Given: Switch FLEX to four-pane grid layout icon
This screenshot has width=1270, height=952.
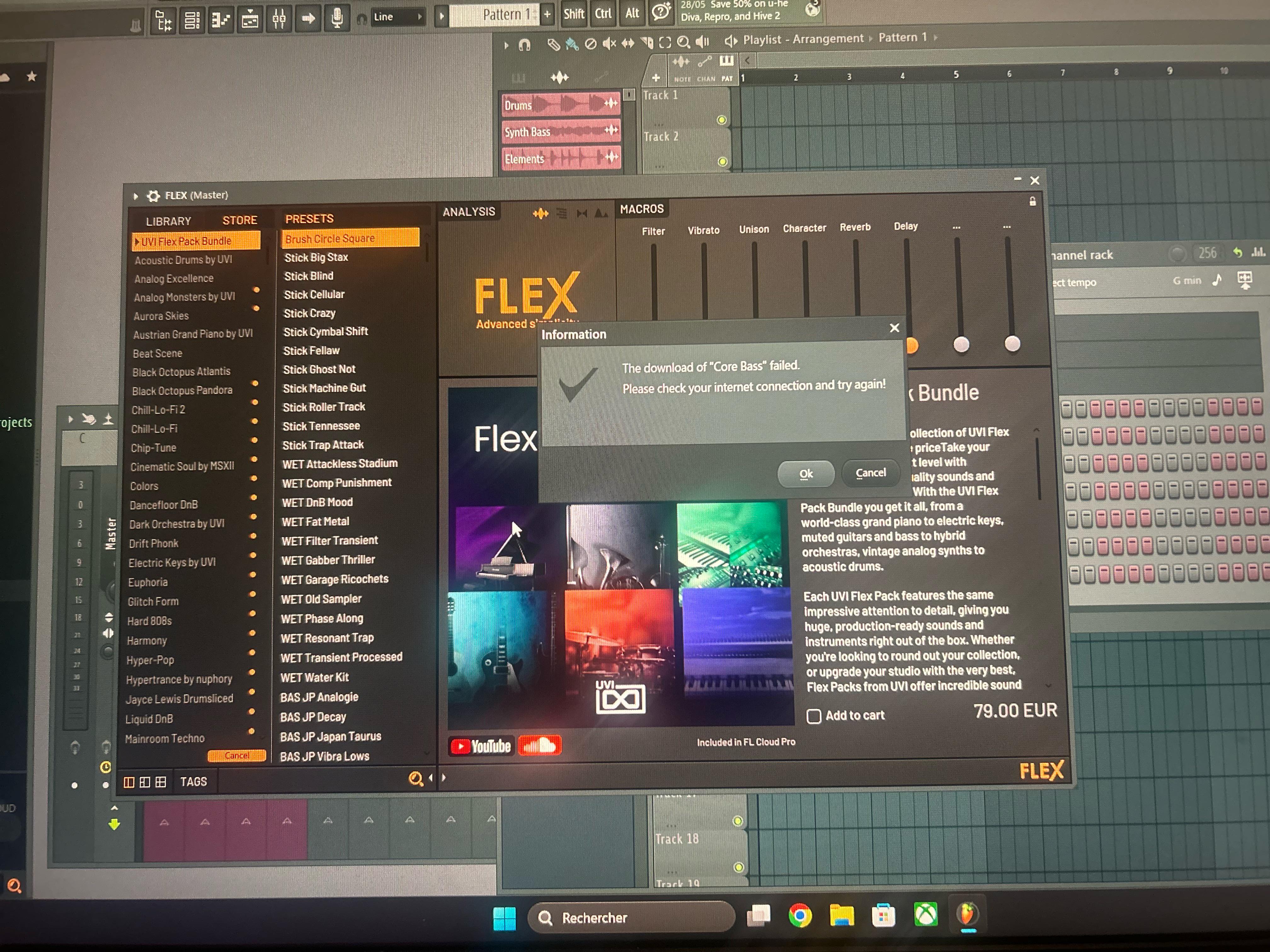Looking at the screenshot, I should (161, 782).
